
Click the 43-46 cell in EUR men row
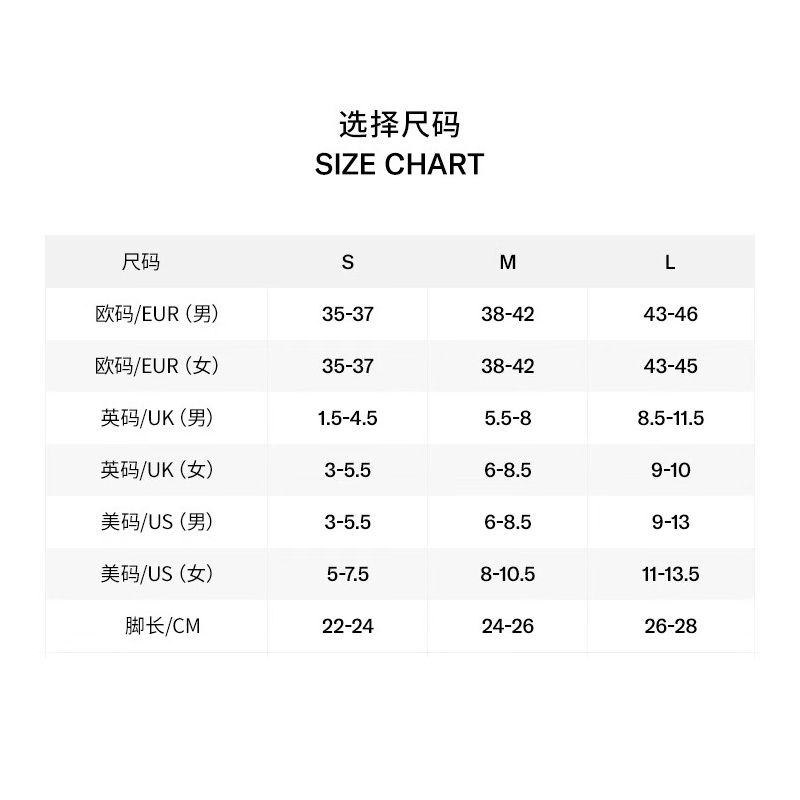[x=670, y=314]
